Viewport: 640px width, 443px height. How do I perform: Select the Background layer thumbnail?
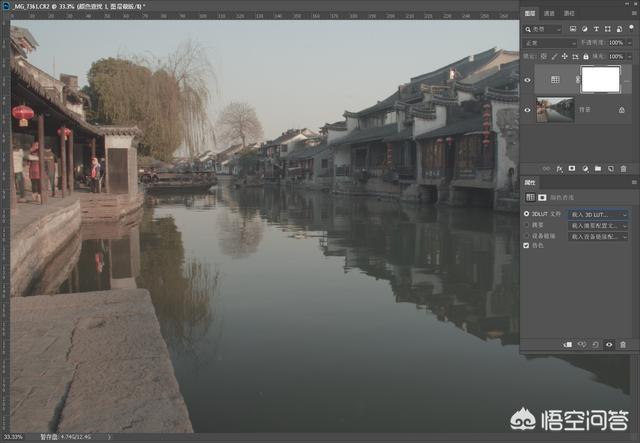(555, 110)
